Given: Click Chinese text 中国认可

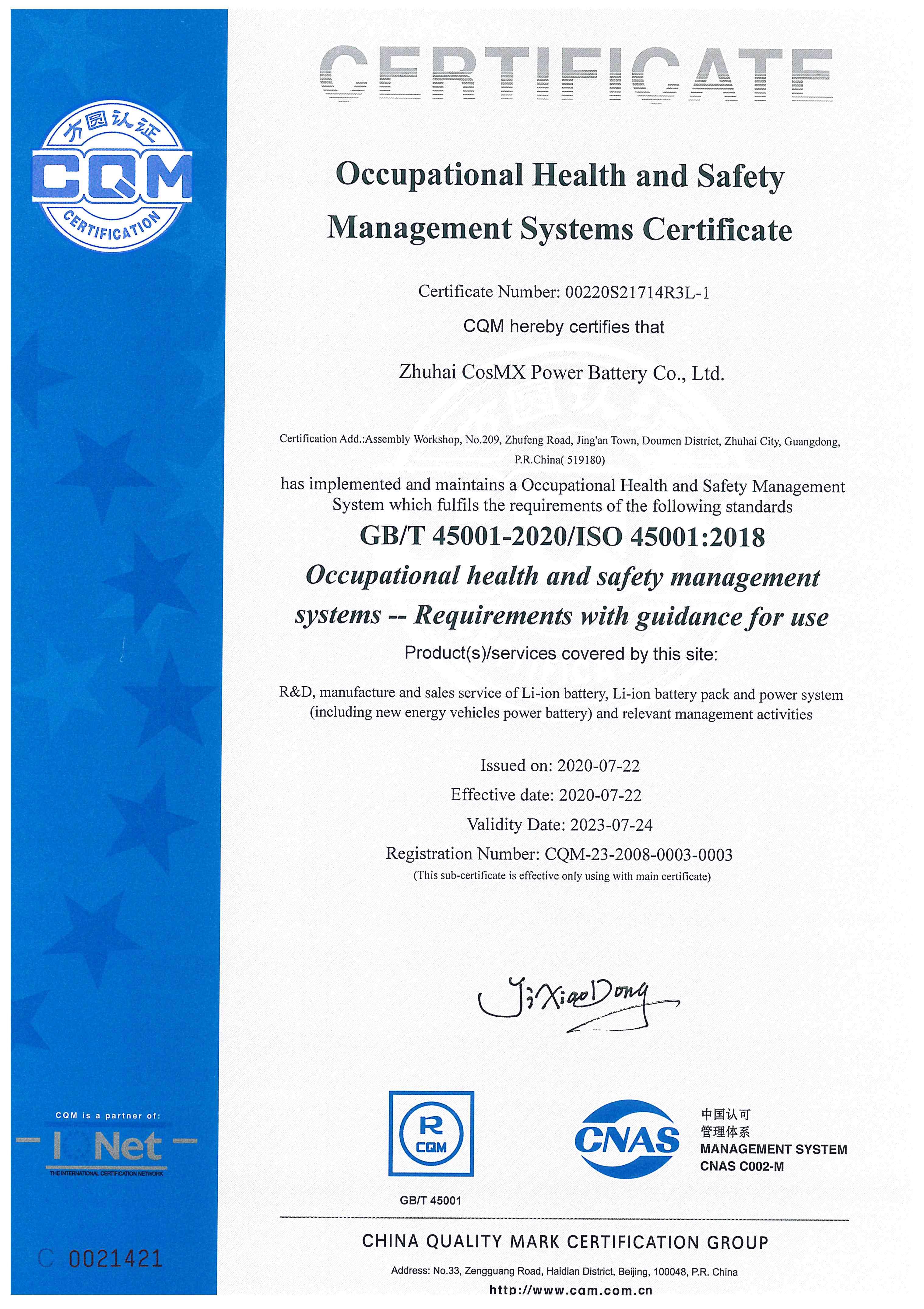Looking at the screenshot, I should [x=725, y=1114].
